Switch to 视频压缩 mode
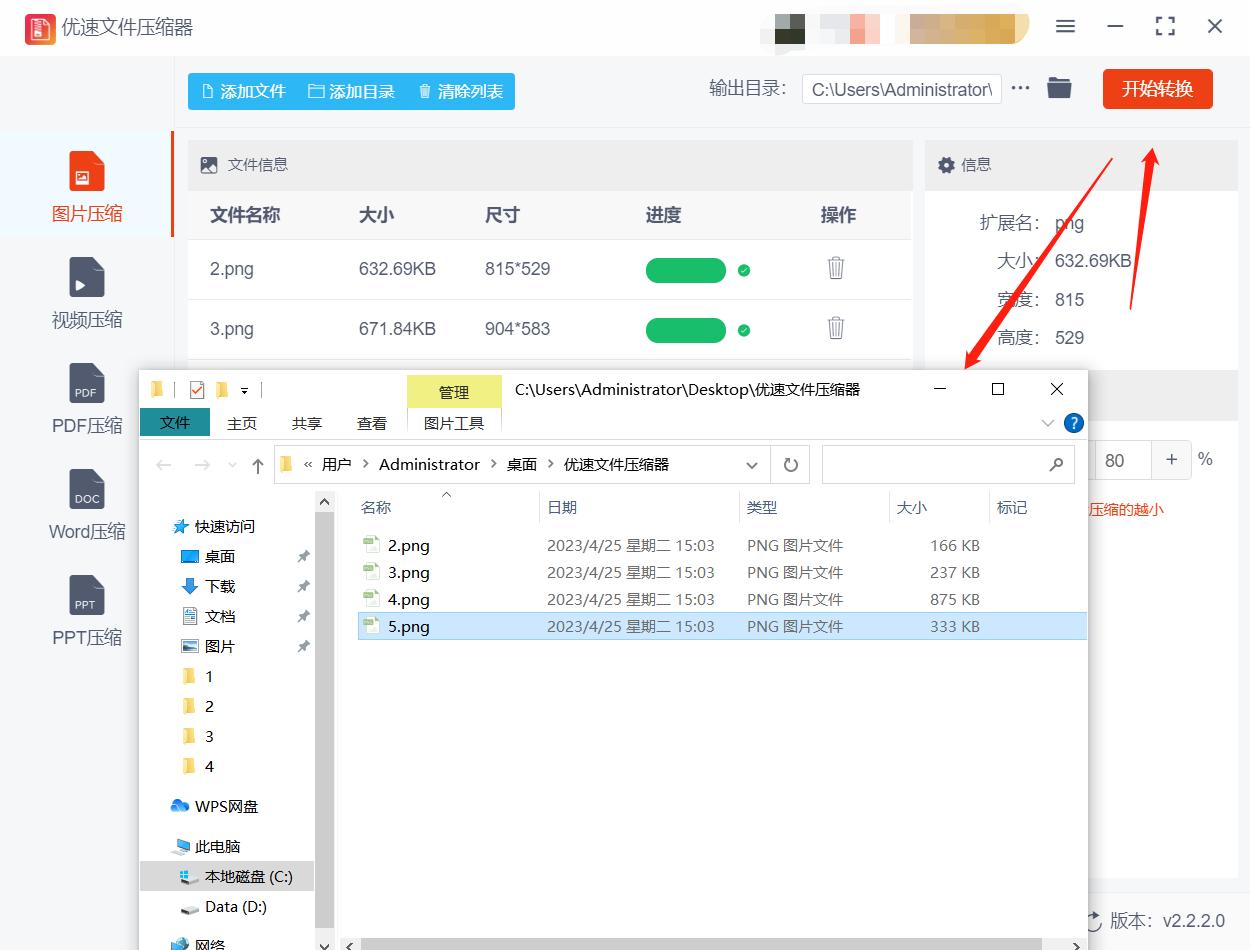 86,293
